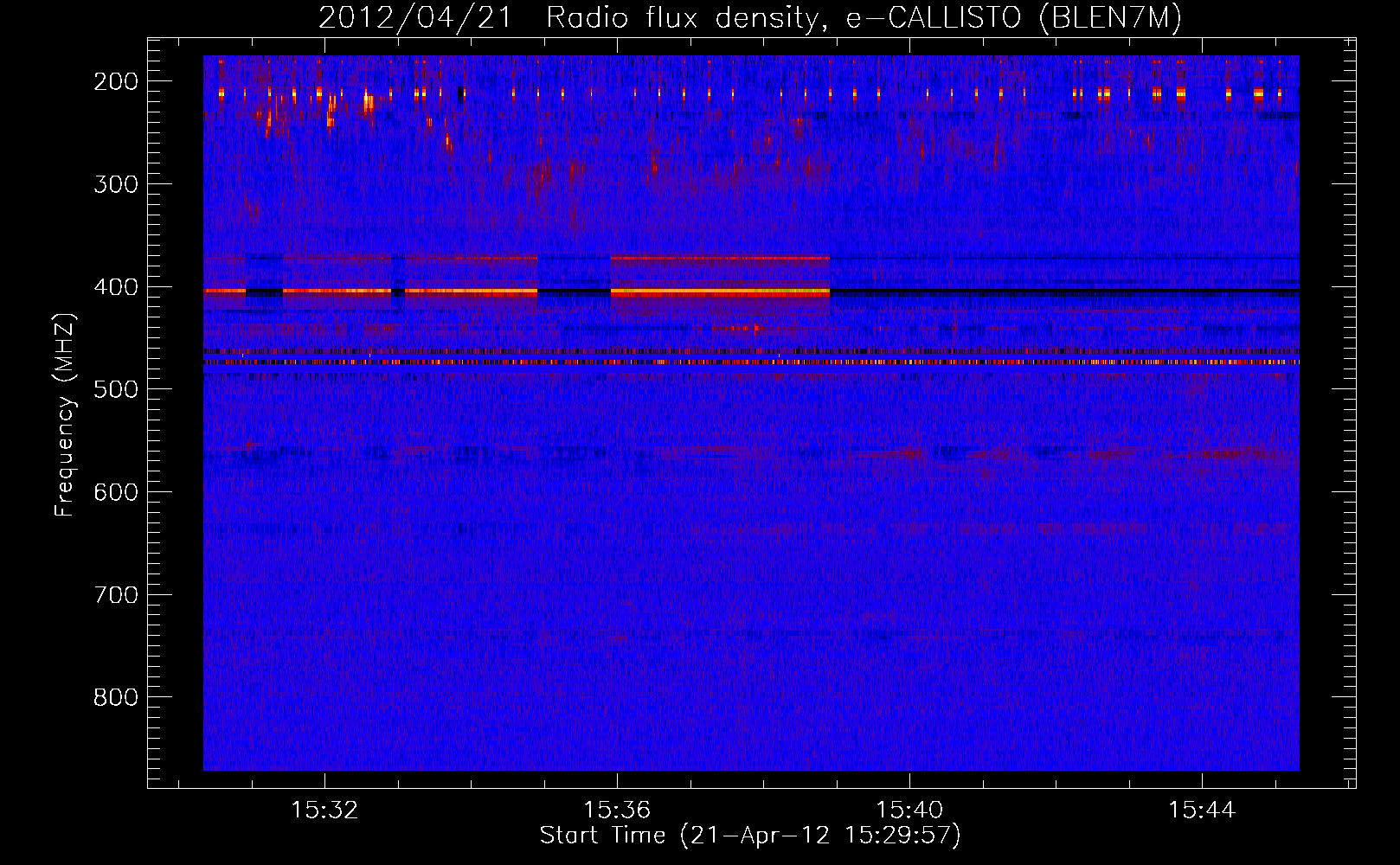Screen dimensions: 1400x865
Task: Click the 15:32 time axis label
Action: point(324,811)
